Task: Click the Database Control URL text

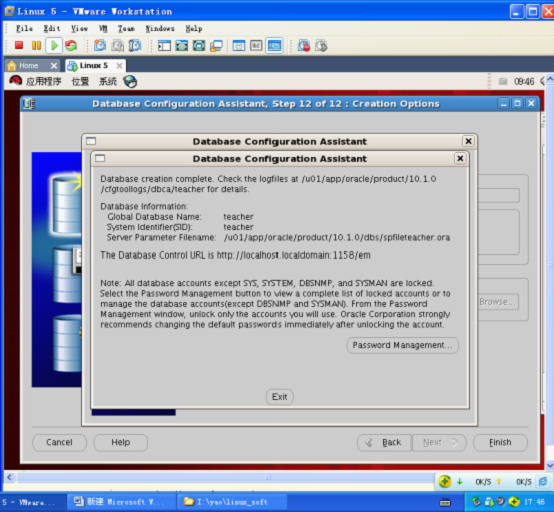Action: pos(294,255)
